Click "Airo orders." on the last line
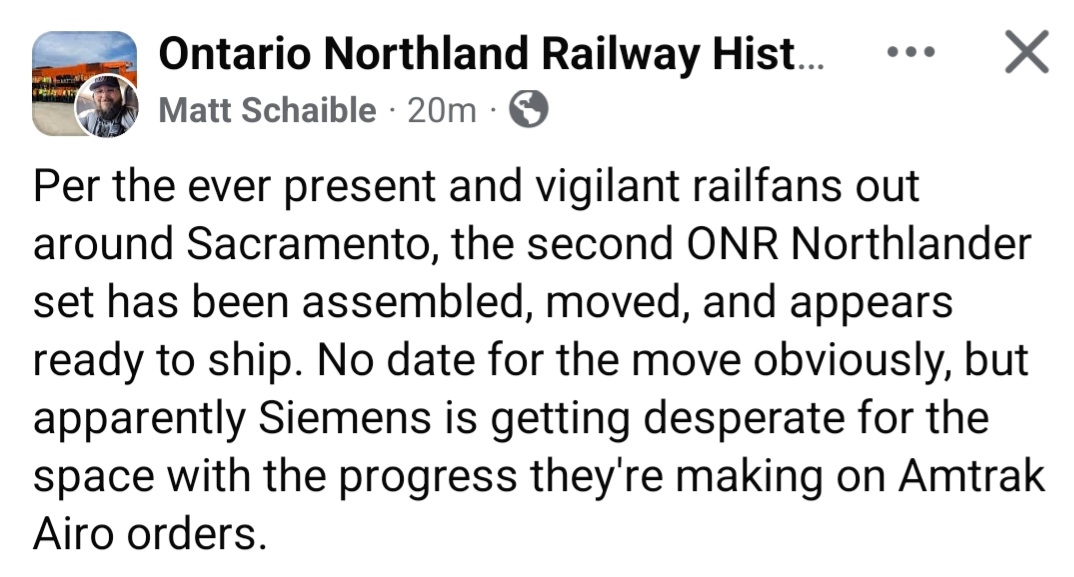The width and height of the screenshot is (1074, 577). [x=150, y=533]
